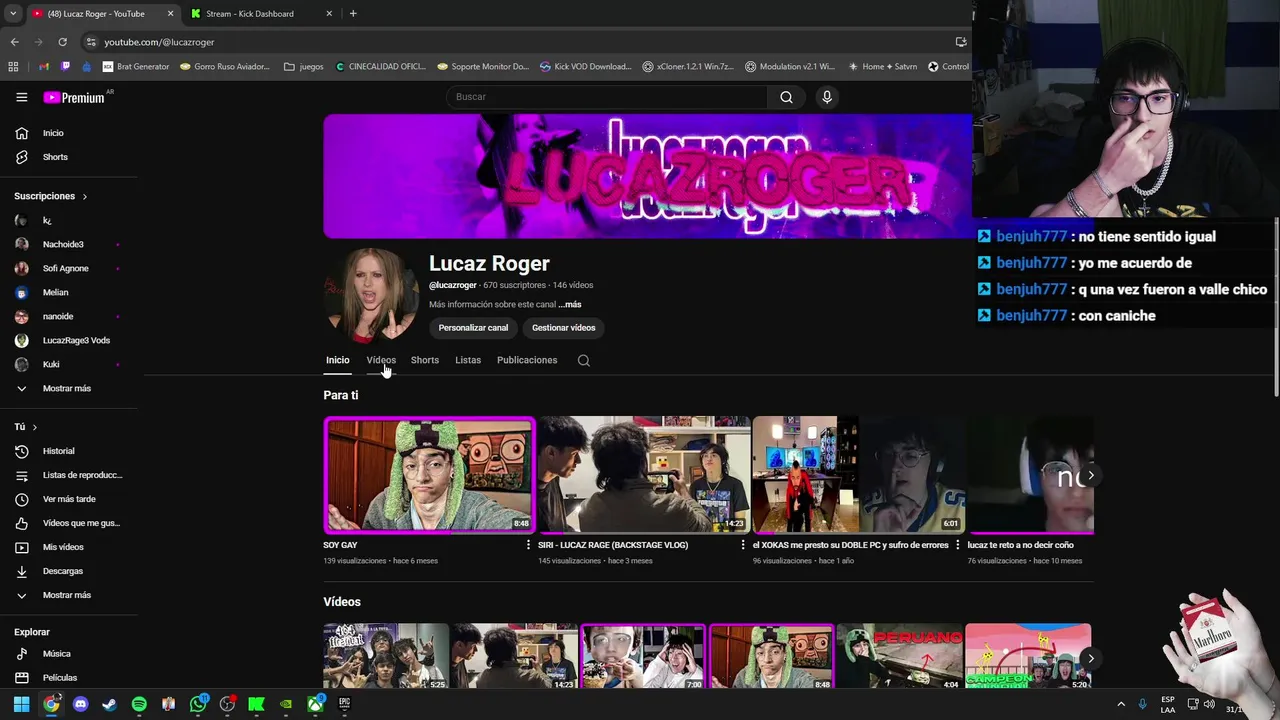Go back with browser back arrow
The width and height of the screenshot is (1280, 720).
[x=14, y=42]
